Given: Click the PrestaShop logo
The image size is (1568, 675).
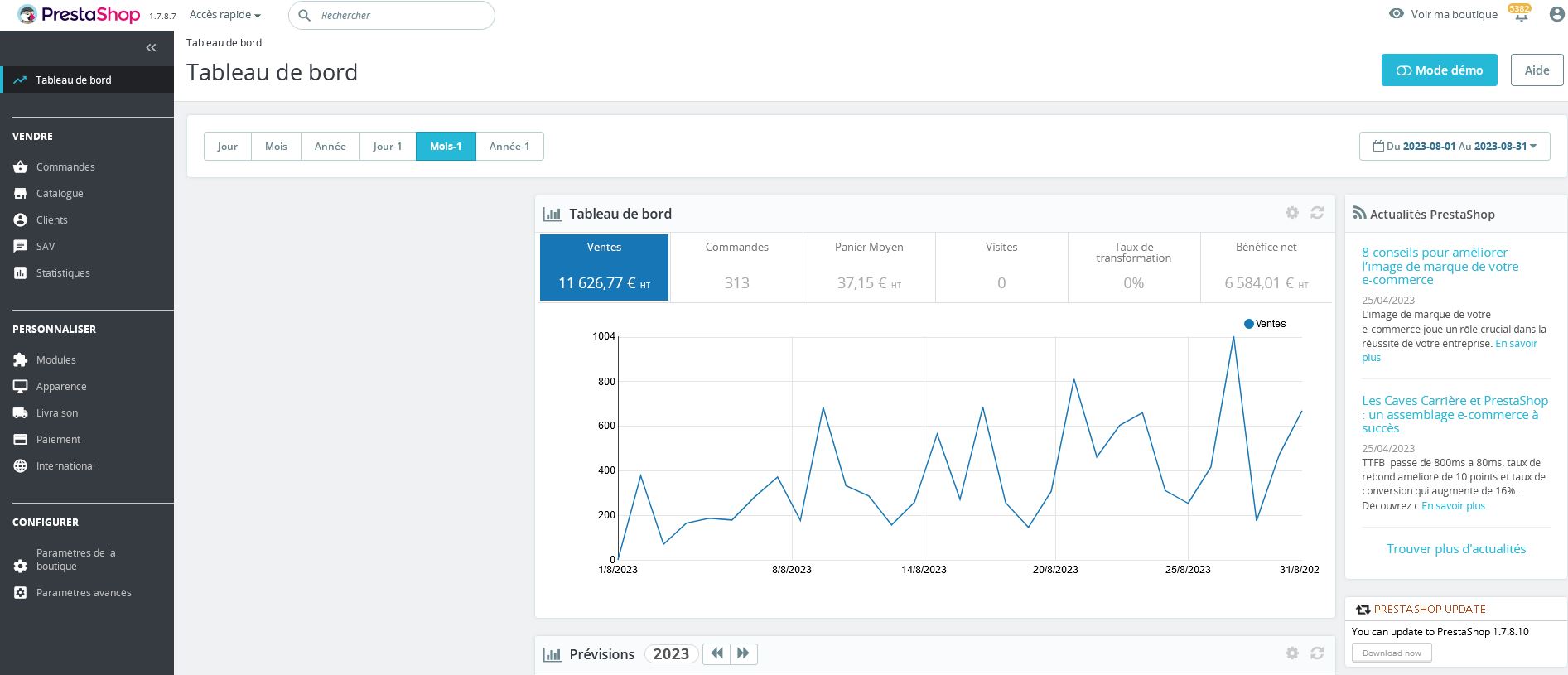Looking at the screenshot, I should point(79,15).
